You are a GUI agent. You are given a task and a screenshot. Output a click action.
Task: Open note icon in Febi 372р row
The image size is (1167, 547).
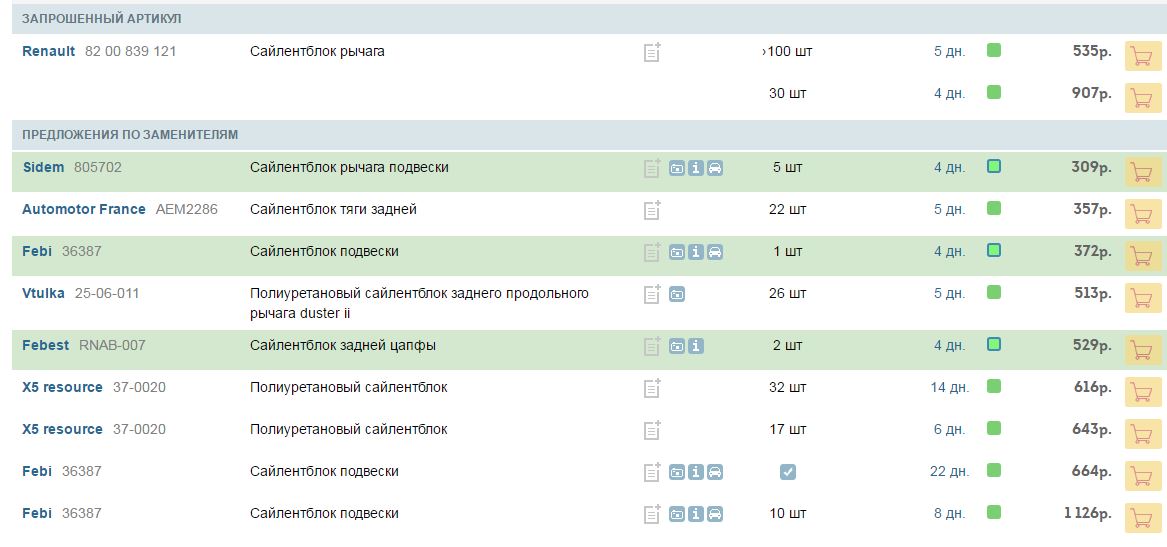point(652,252)
